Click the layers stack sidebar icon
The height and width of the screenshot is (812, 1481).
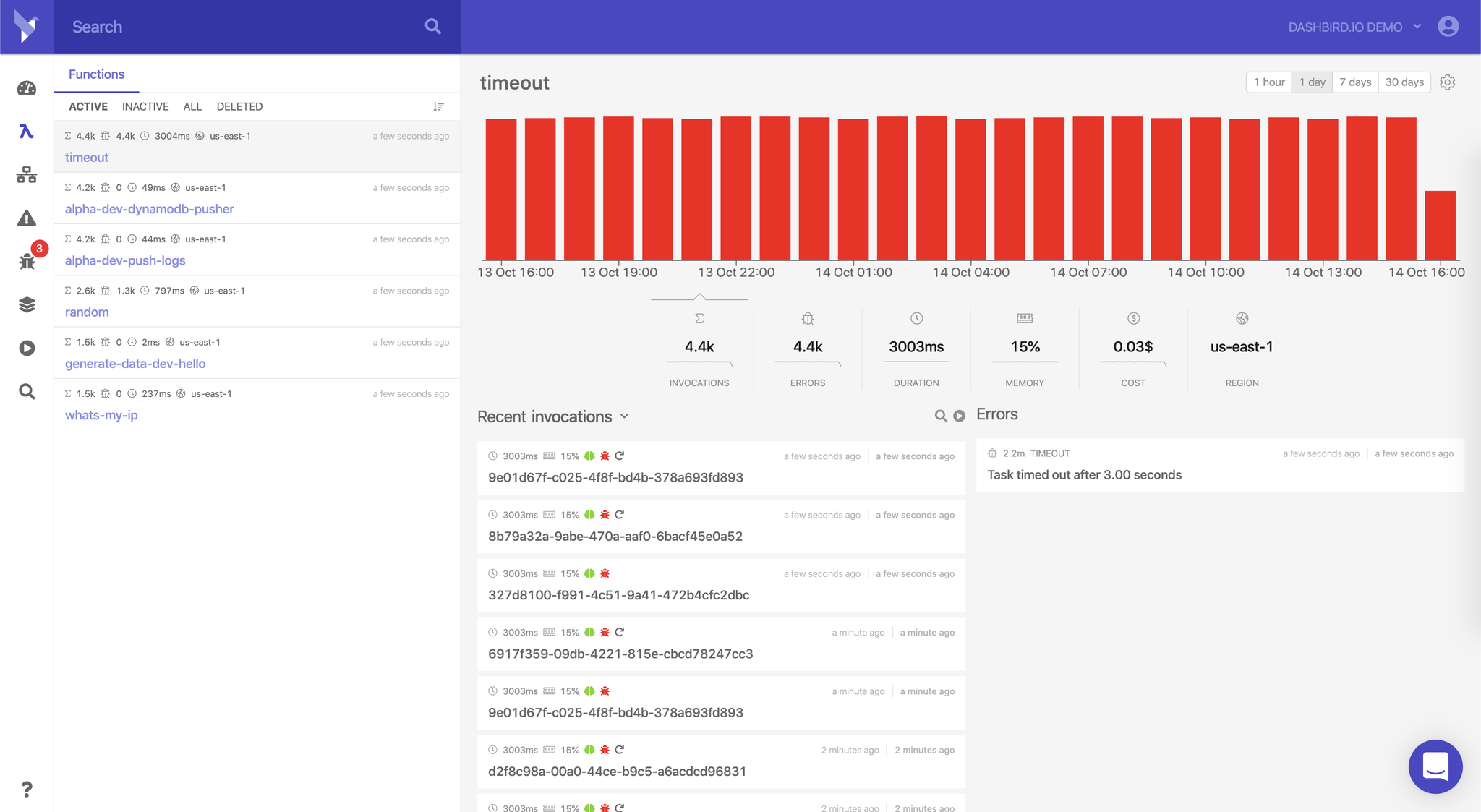(x=27, y=304)
